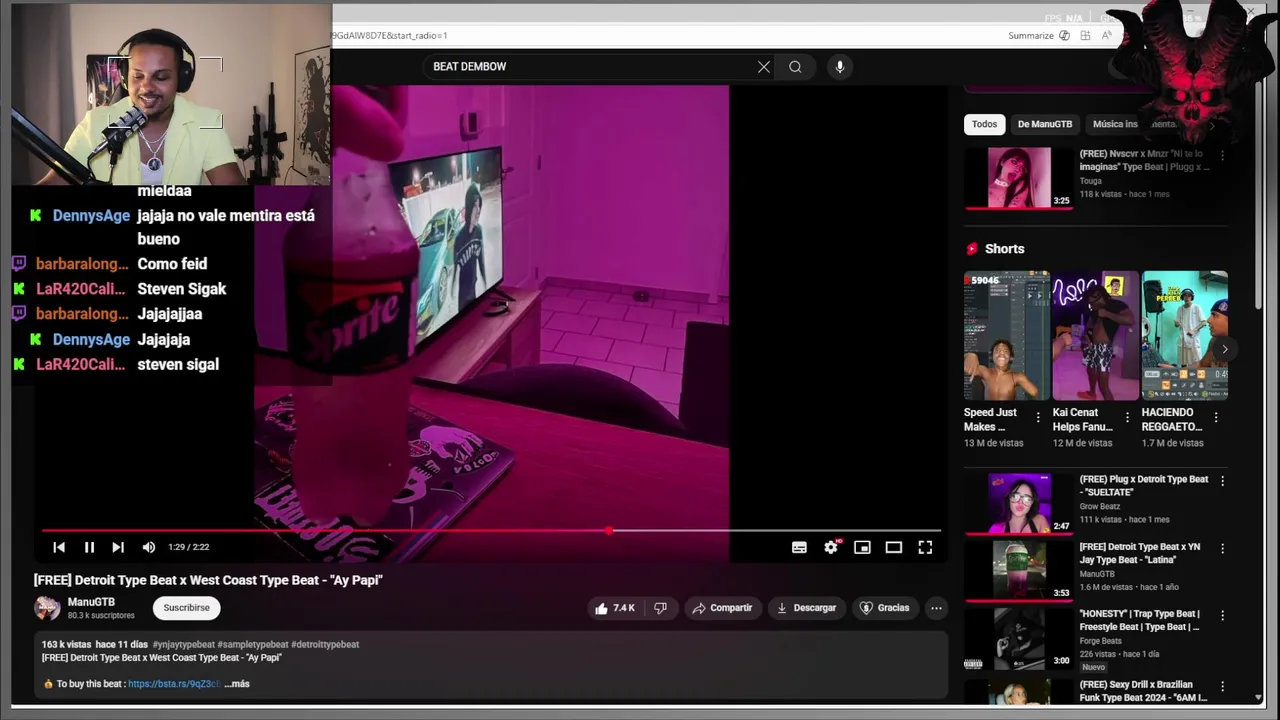Enter fullscreen mode
The width and height of the screenshot is (1280, 720).
coord(925,547)
